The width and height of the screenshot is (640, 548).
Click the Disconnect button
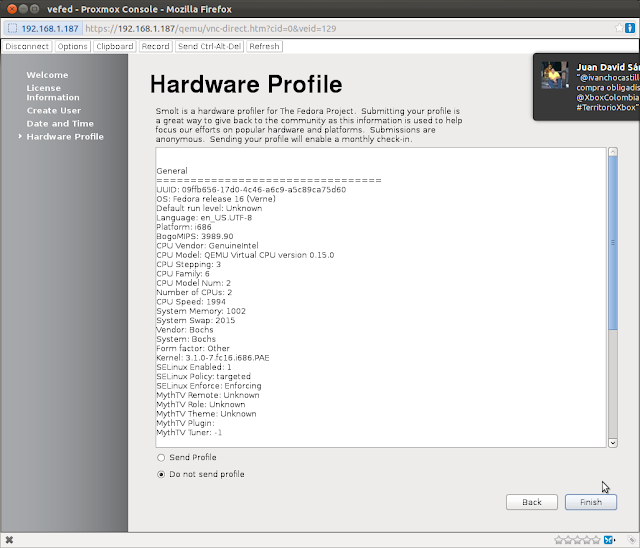tap(27, 46)
